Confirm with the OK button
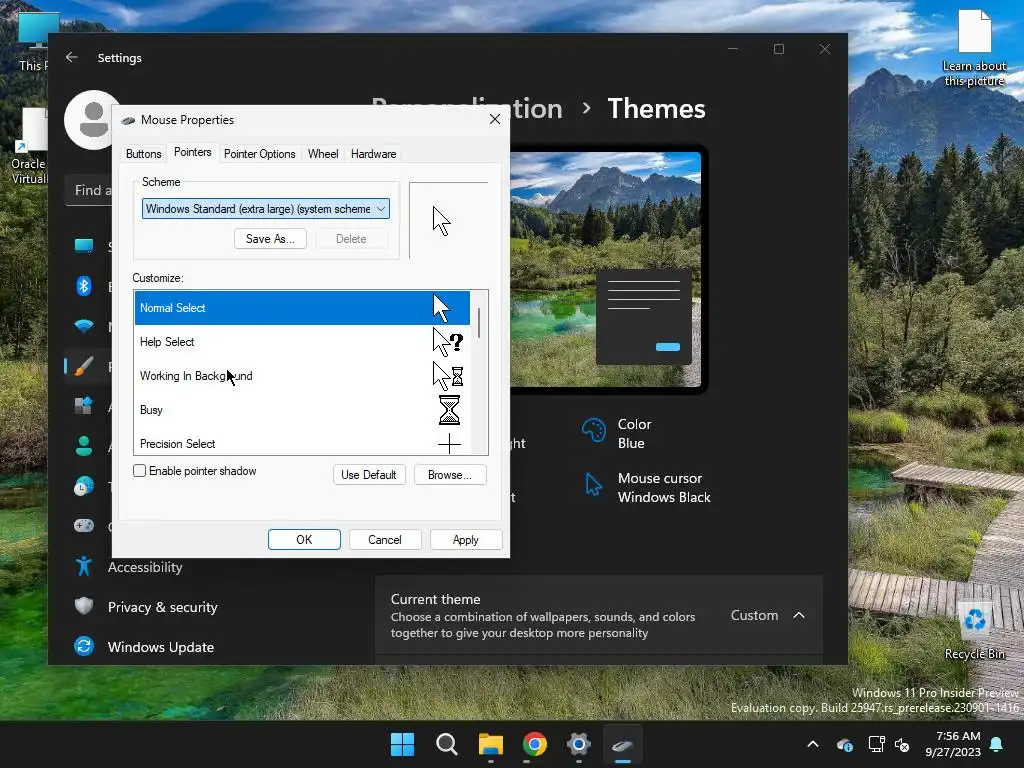 click(304, 539)
